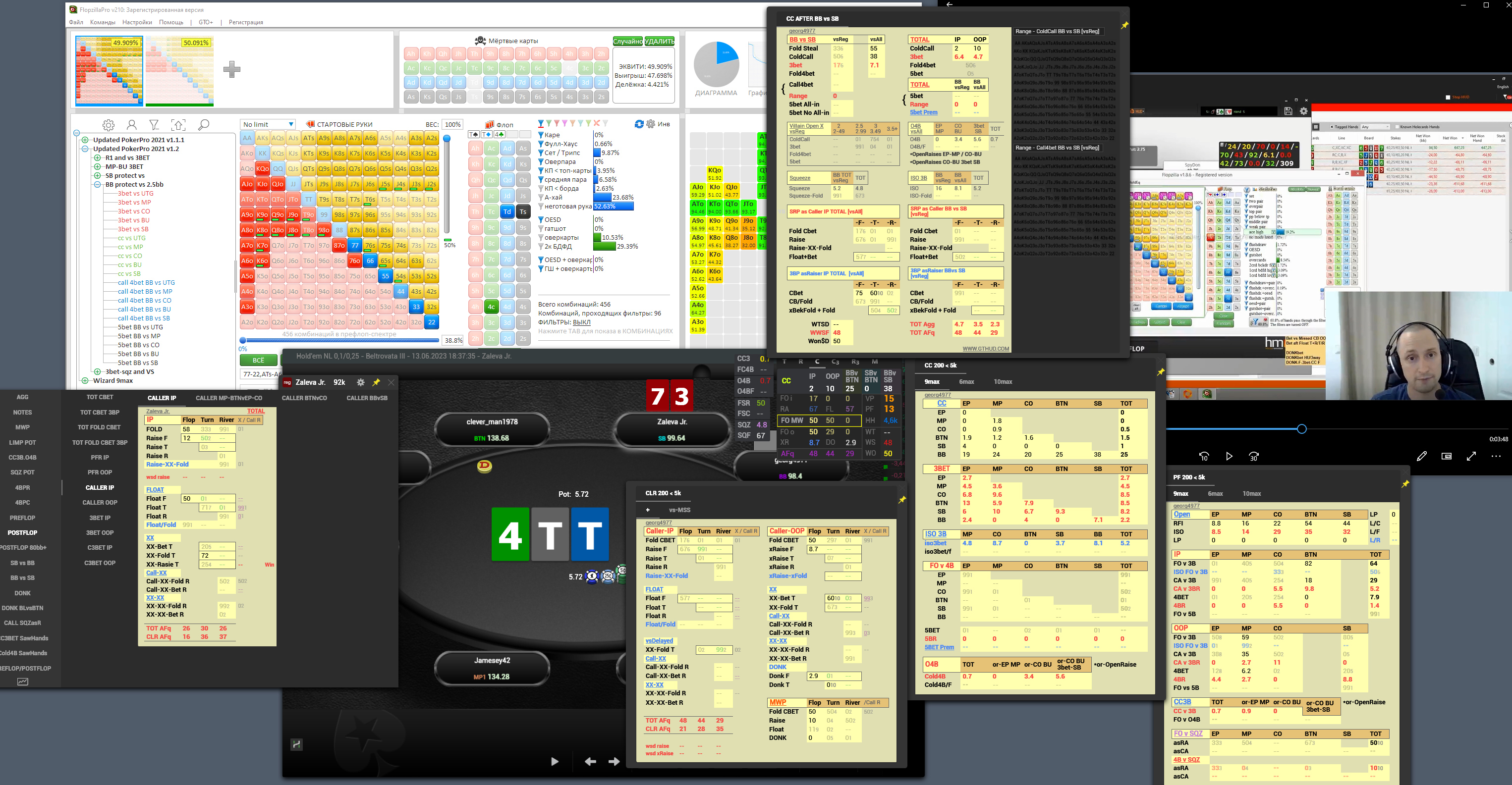The width and height of the screenshot is (1512, 785).
Task: Collapse Updated PokerPro 2021 v1.2 node
Action: [x=85, y=149]
